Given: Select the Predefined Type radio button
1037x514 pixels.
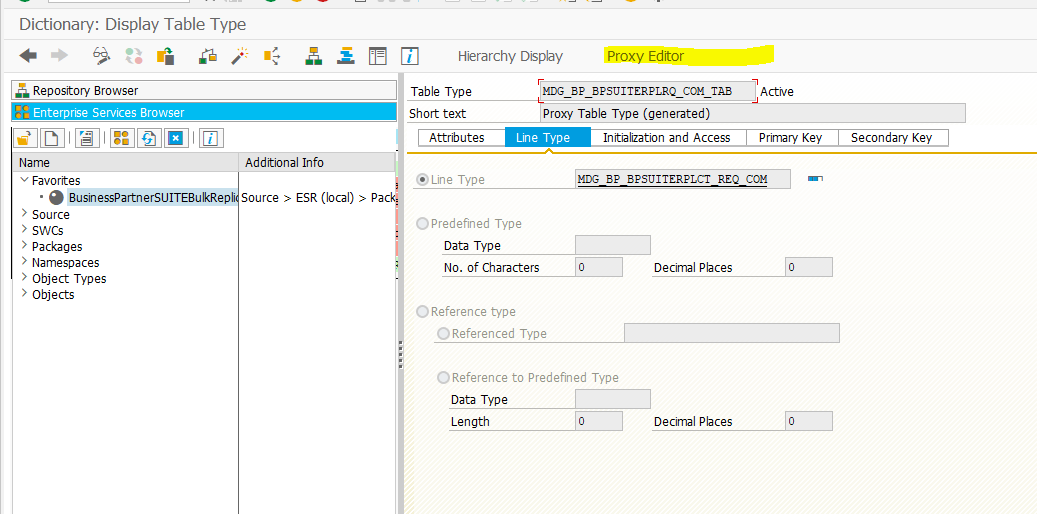Looking at the screenshot, I should tap(422, 224).
